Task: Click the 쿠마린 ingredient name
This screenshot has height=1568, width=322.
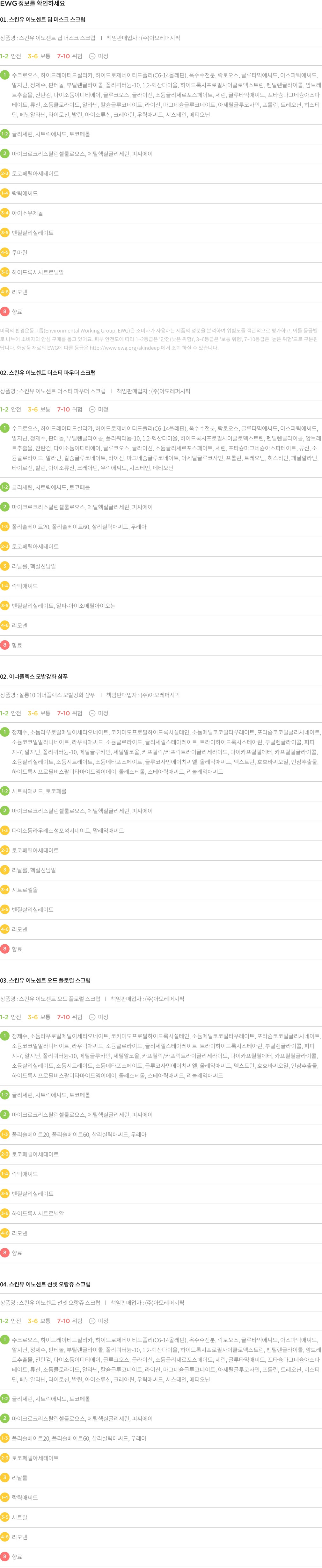Action: pos(19,253)
